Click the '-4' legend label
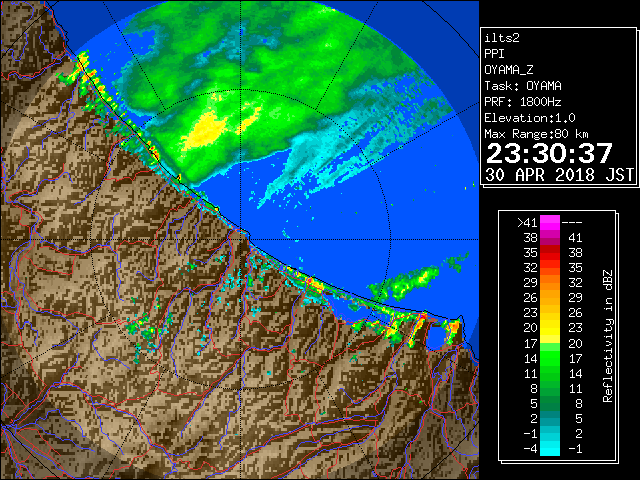Viewport: 640px width, 480px height. point(530,448)
